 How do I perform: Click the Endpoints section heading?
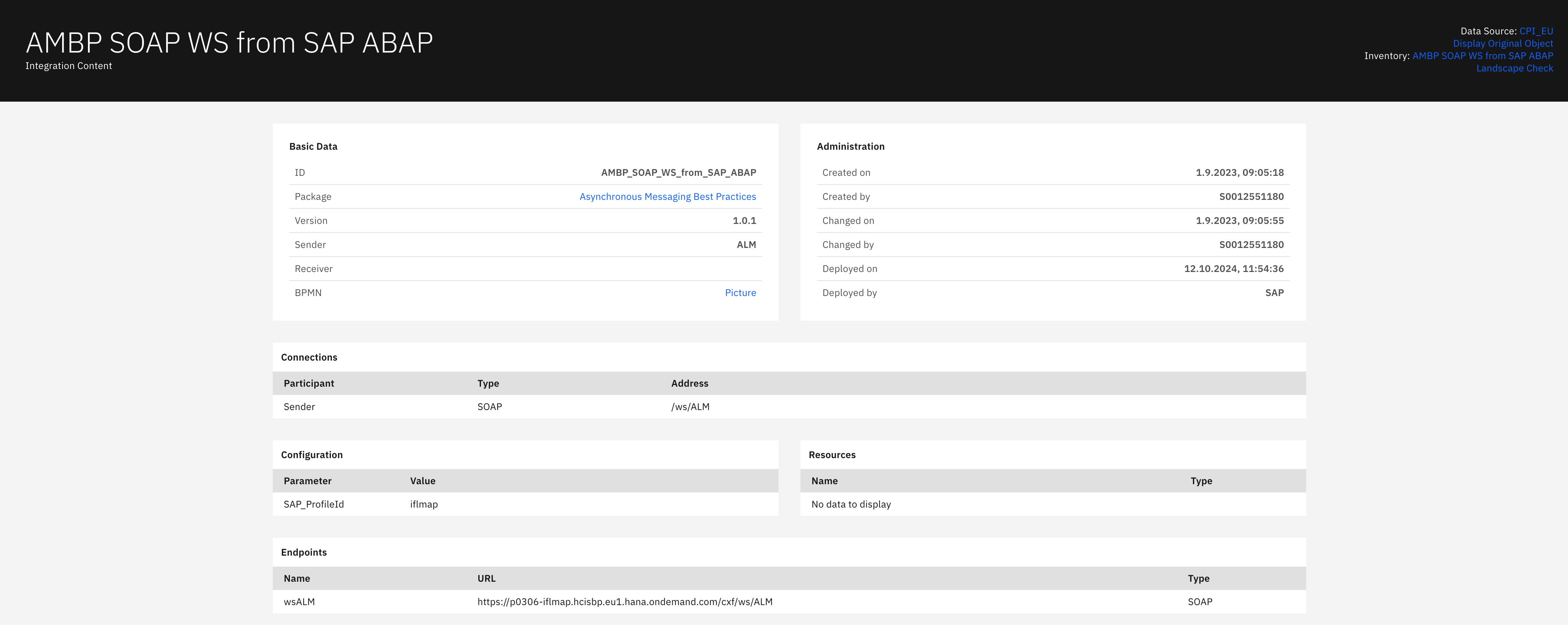[304, 552]
